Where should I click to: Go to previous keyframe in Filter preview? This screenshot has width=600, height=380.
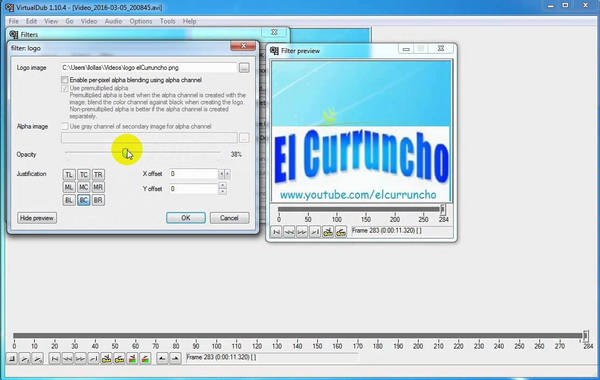(x=328, y=232)
